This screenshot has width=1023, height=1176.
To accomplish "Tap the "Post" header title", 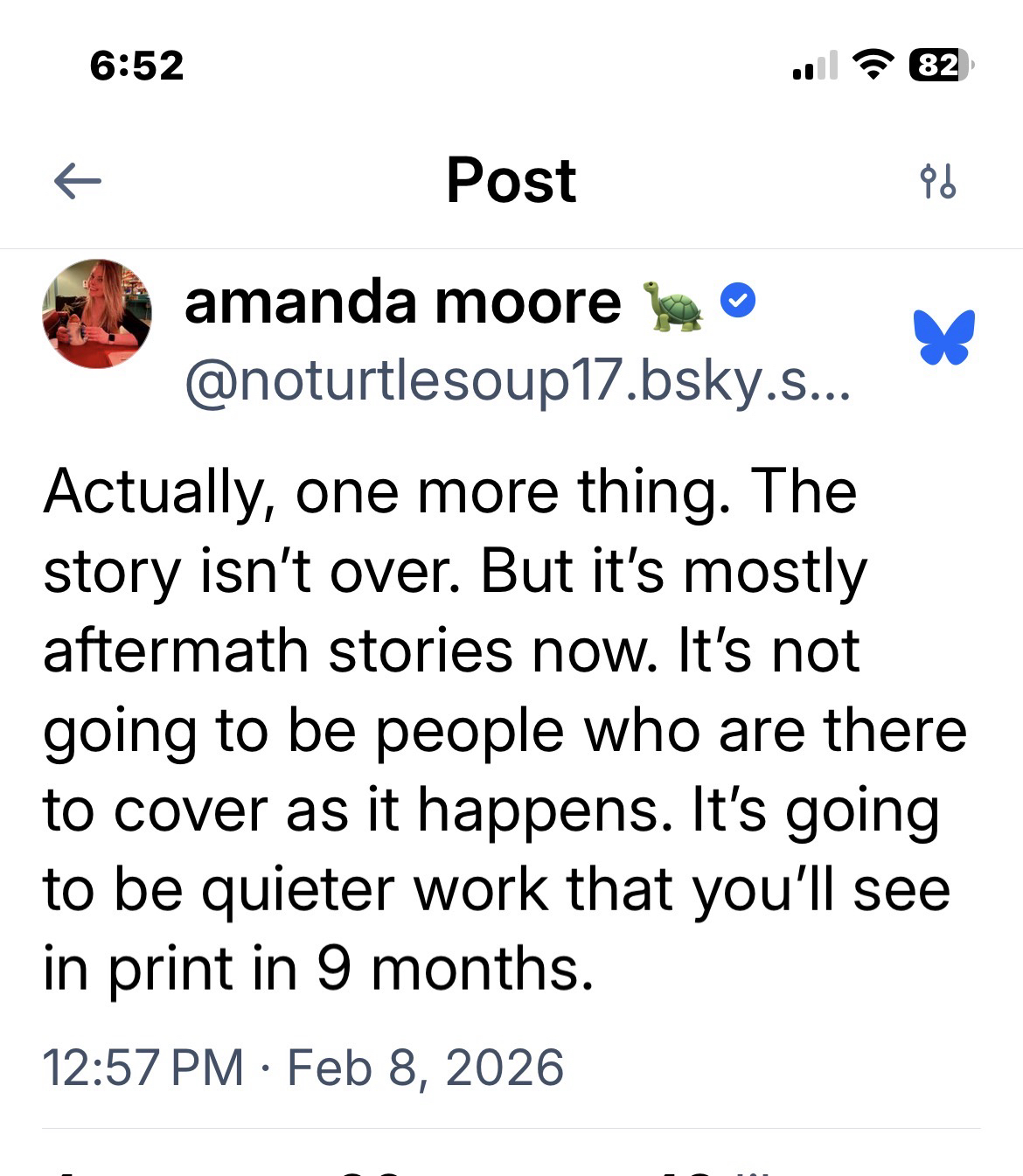I will coord(511,181).
